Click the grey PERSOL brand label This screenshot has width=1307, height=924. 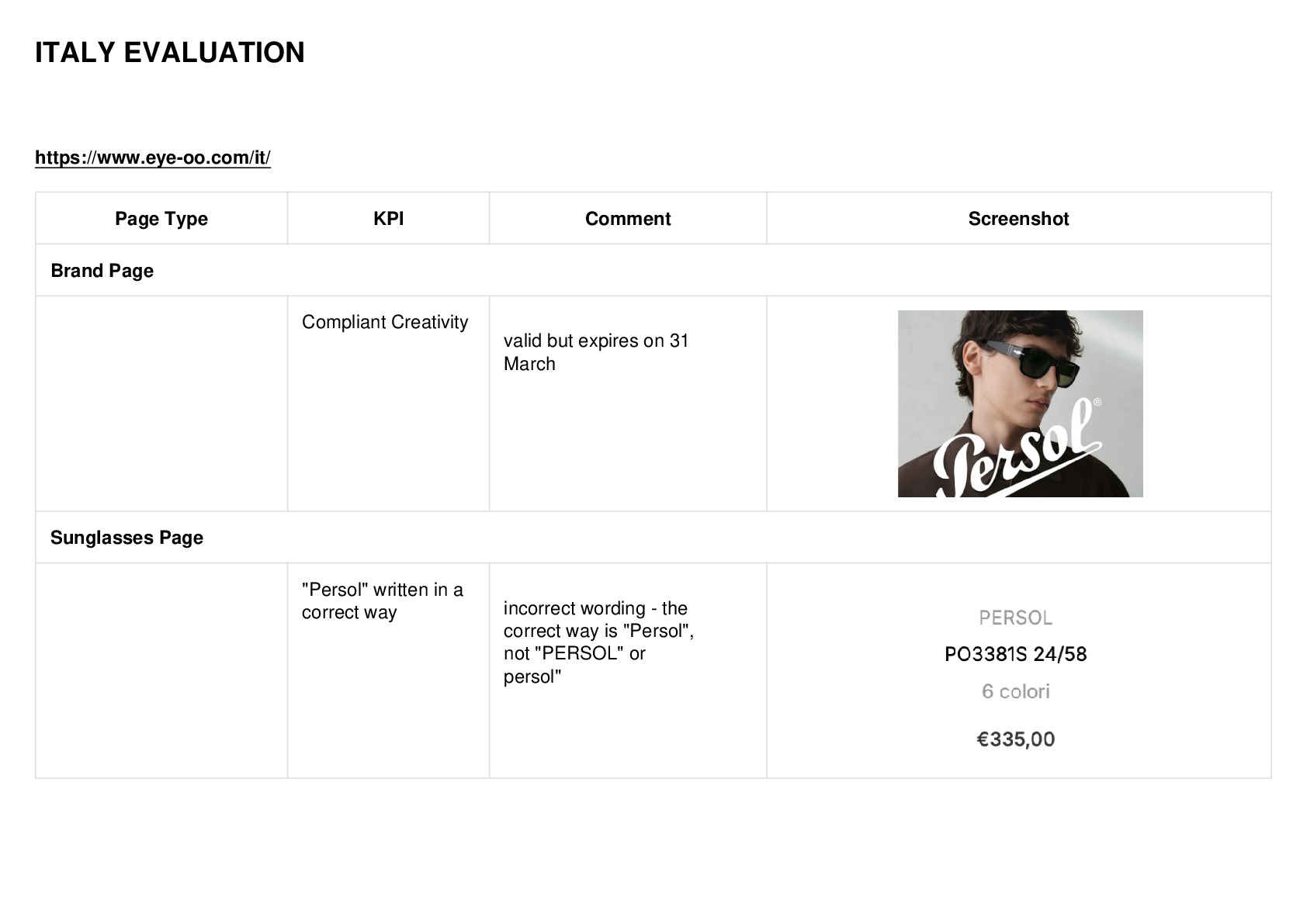click(1015, 618)
